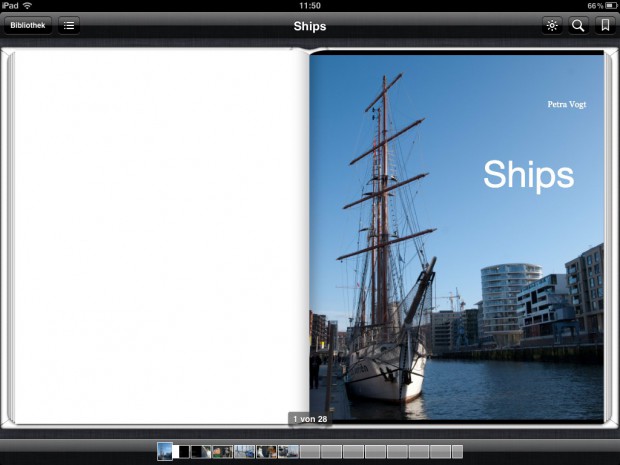Return to library via Bibliothek button
Image resolution: width=620 pixels, height=465 pixels.
coord(28,25)
